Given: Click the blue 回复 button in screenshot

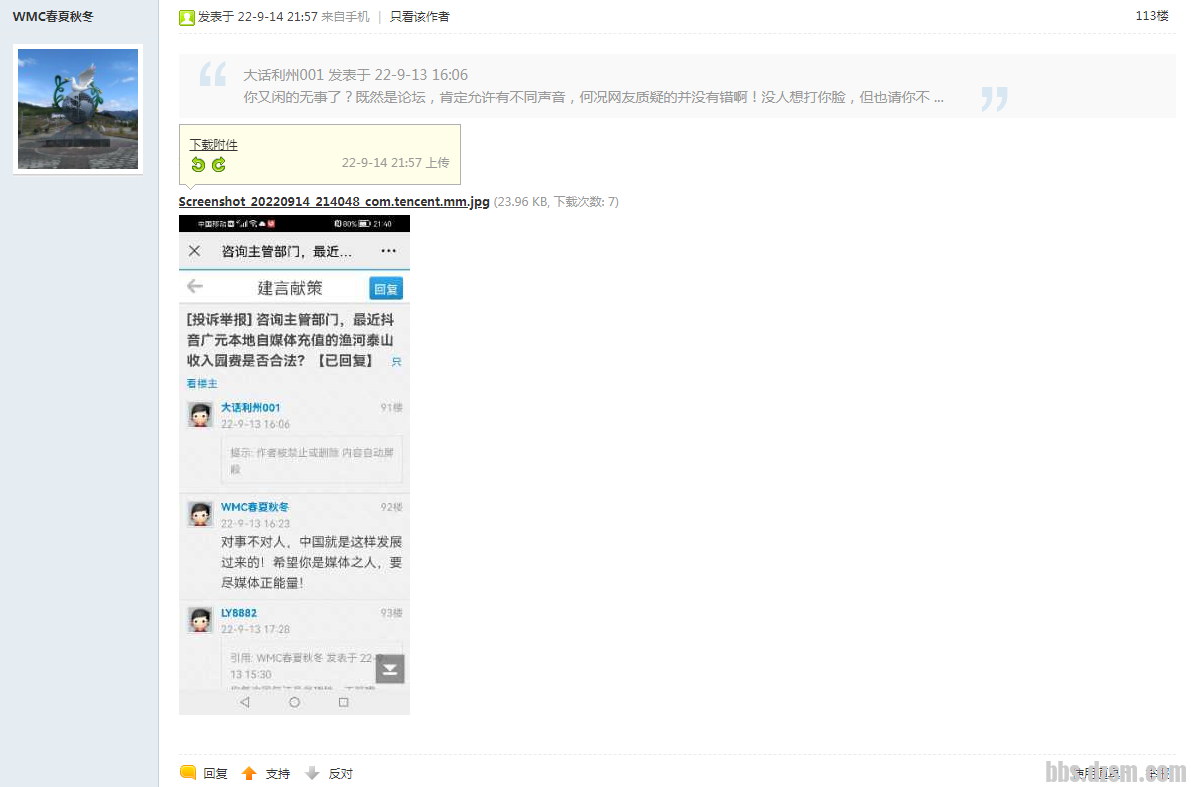Looking at the screenshot, I should [386, 288].
